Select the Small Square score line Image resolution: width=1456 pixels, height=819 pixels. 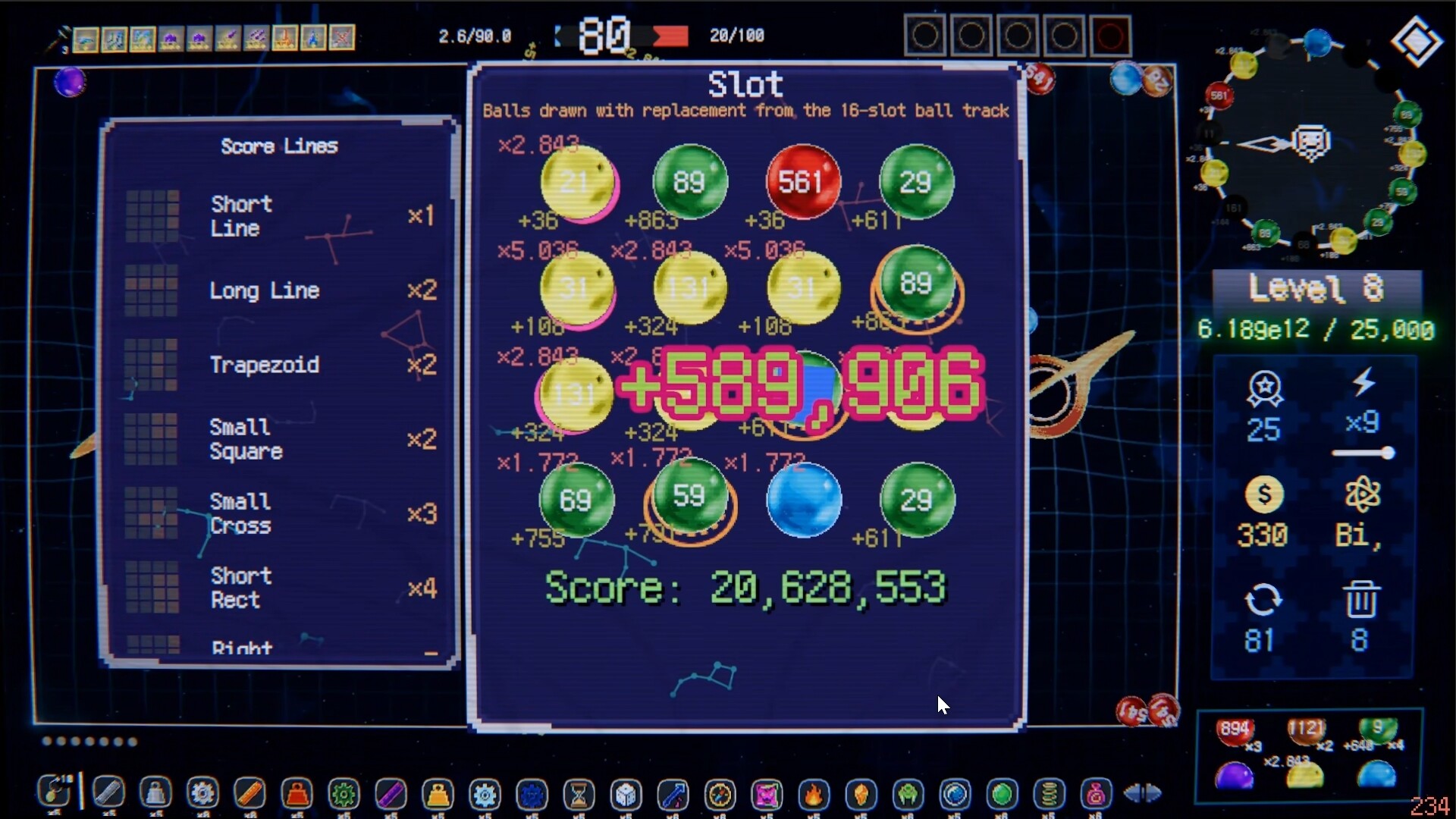tap(281, 439)
